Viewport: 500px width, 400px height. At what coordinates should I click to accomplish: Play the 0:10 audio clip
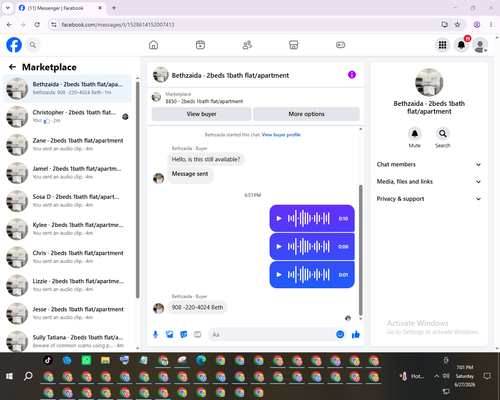279,219
